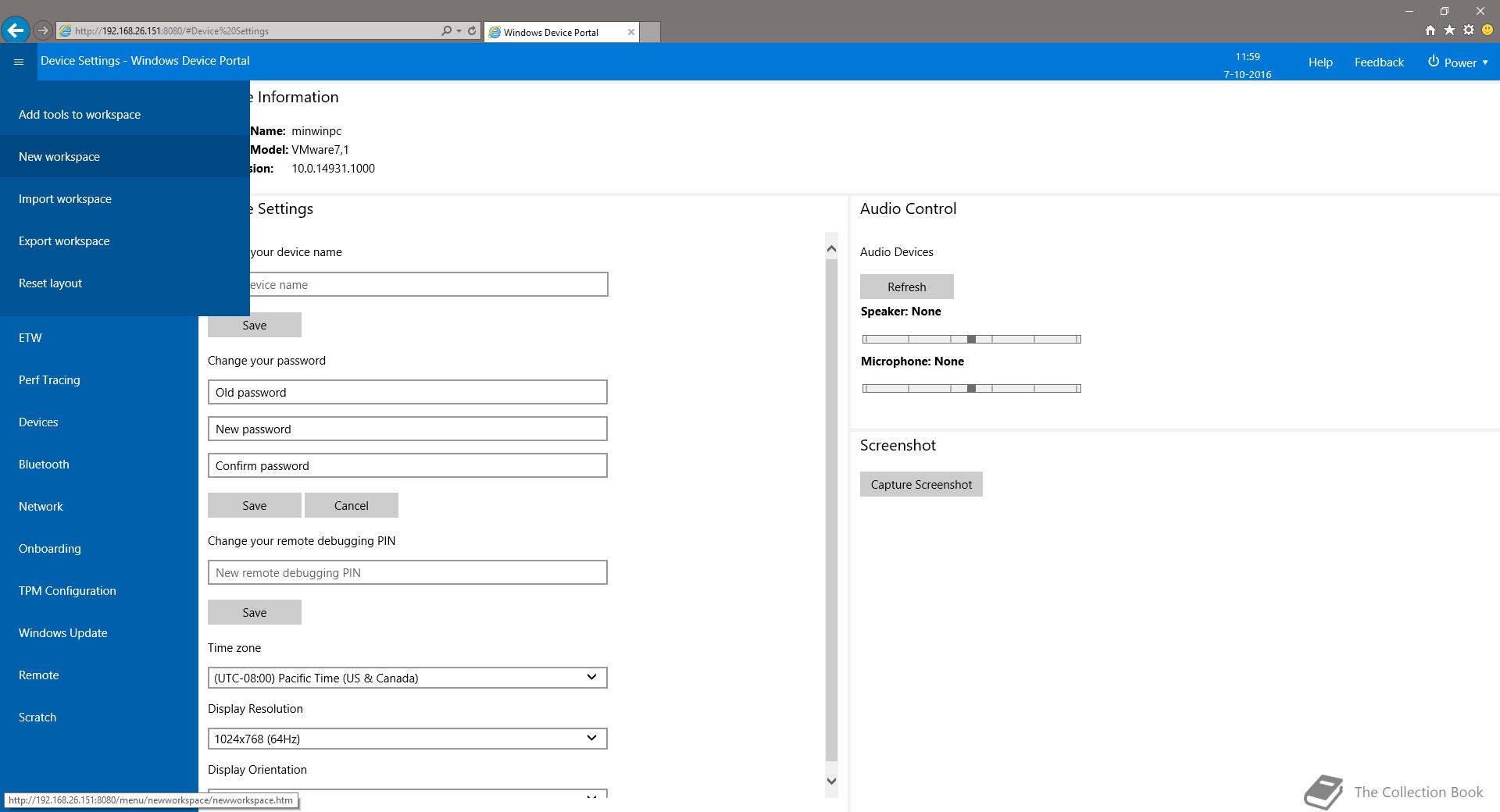Click the power symbol icon
The image size is (1500, 812).
(1434, 62)
